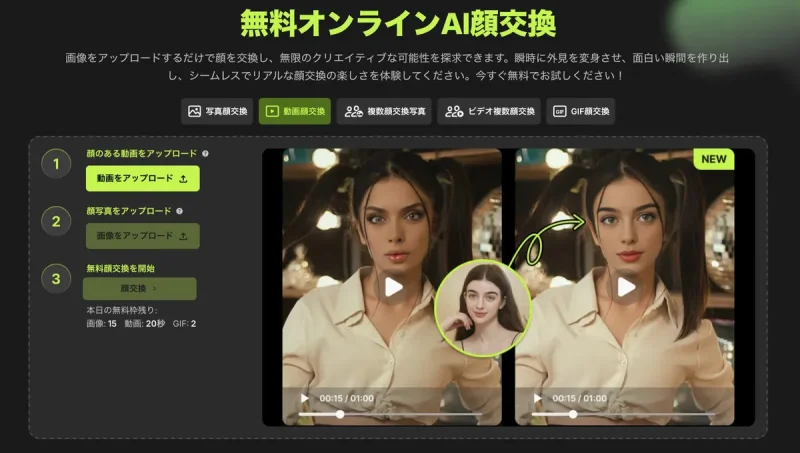Play the left original video with center play icon
Viewport: 800px width, 453px height.
[393, 287]
